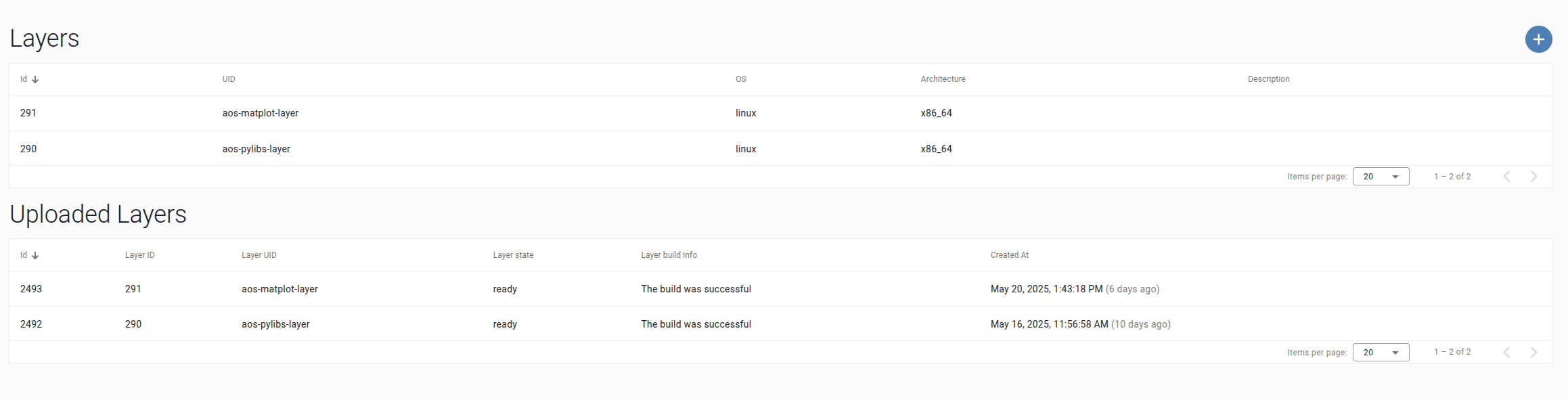This screenshot has width=1568, height=400.
Task: Click the Description column header
Action: 1268,79
